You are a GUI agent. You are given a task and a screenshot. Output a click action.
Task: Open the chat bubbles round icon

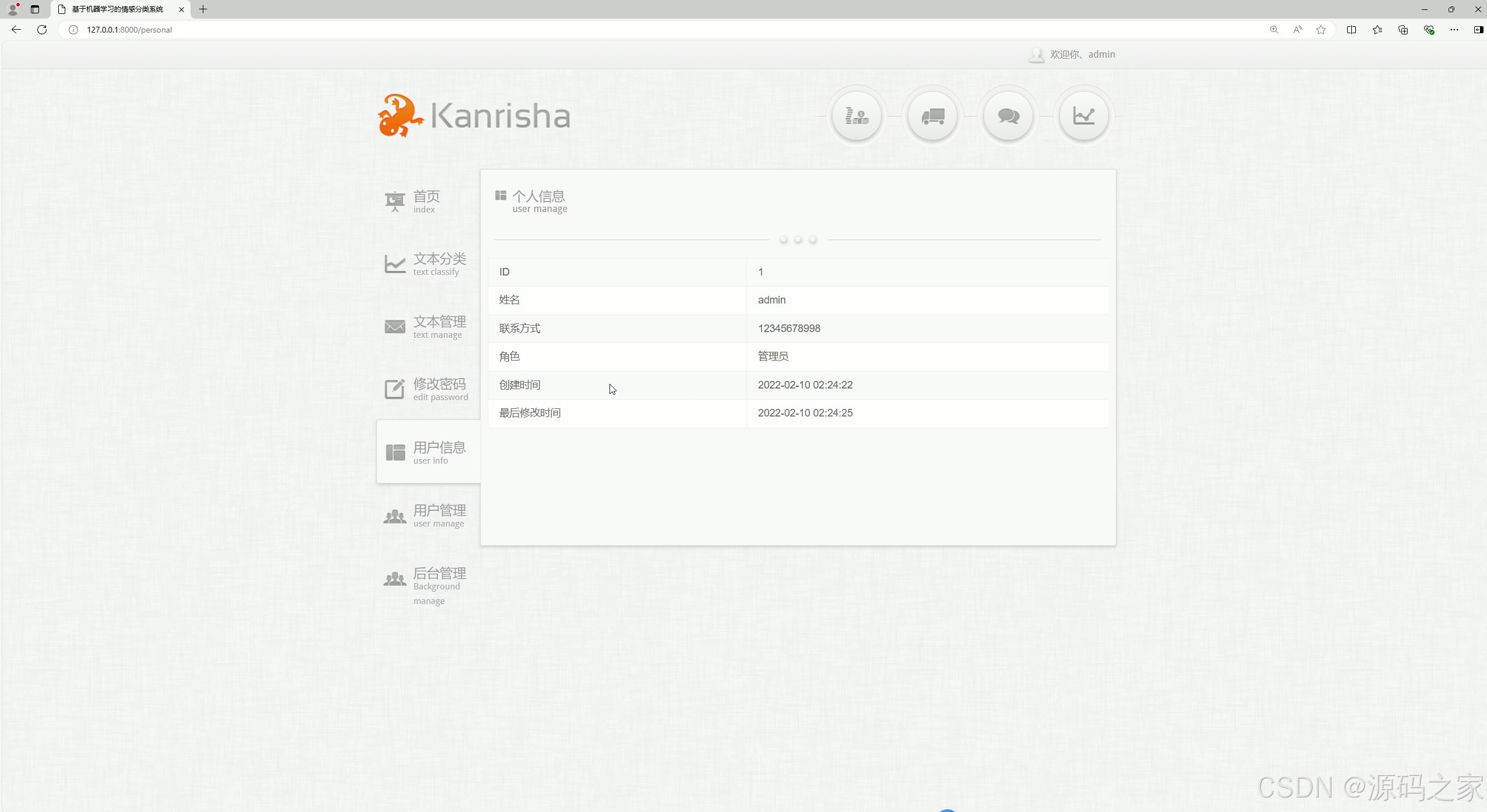point(1008,116)
